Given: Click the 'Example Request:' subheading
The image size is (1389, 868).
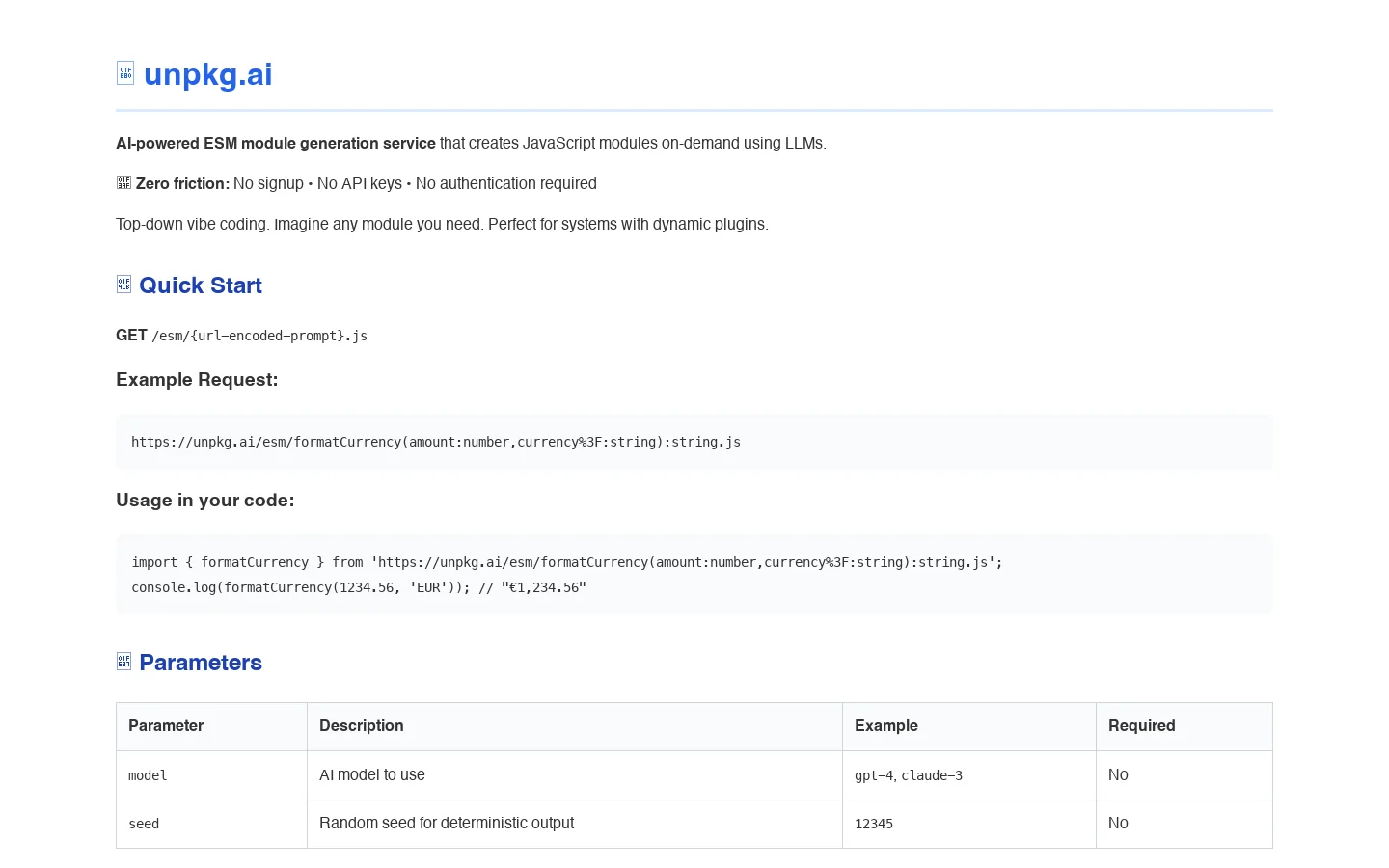Looking at the screenshot, I should coord(197,380).
